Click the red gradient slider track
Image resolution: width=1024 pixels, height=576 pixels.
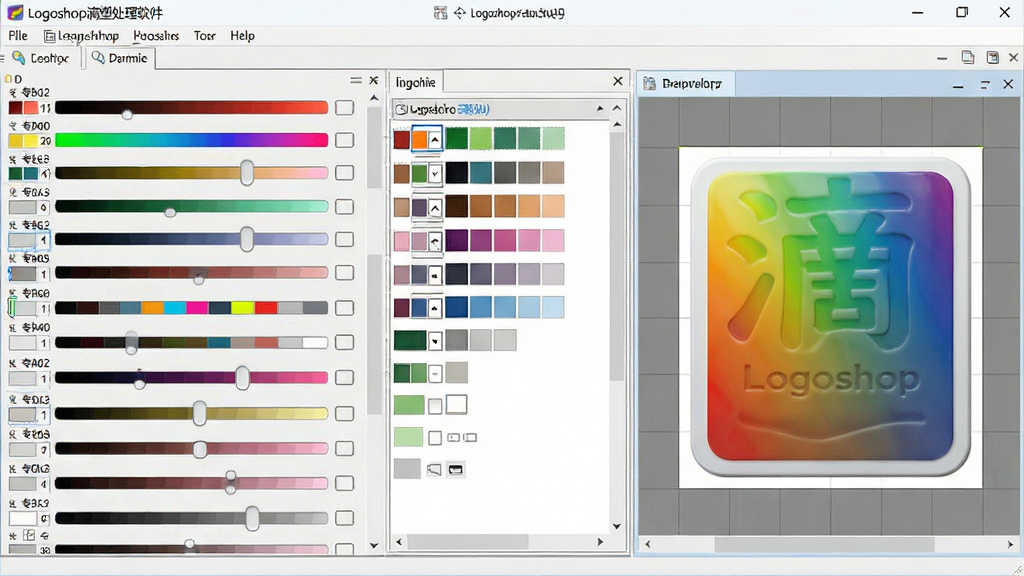[x=191, y=108]
